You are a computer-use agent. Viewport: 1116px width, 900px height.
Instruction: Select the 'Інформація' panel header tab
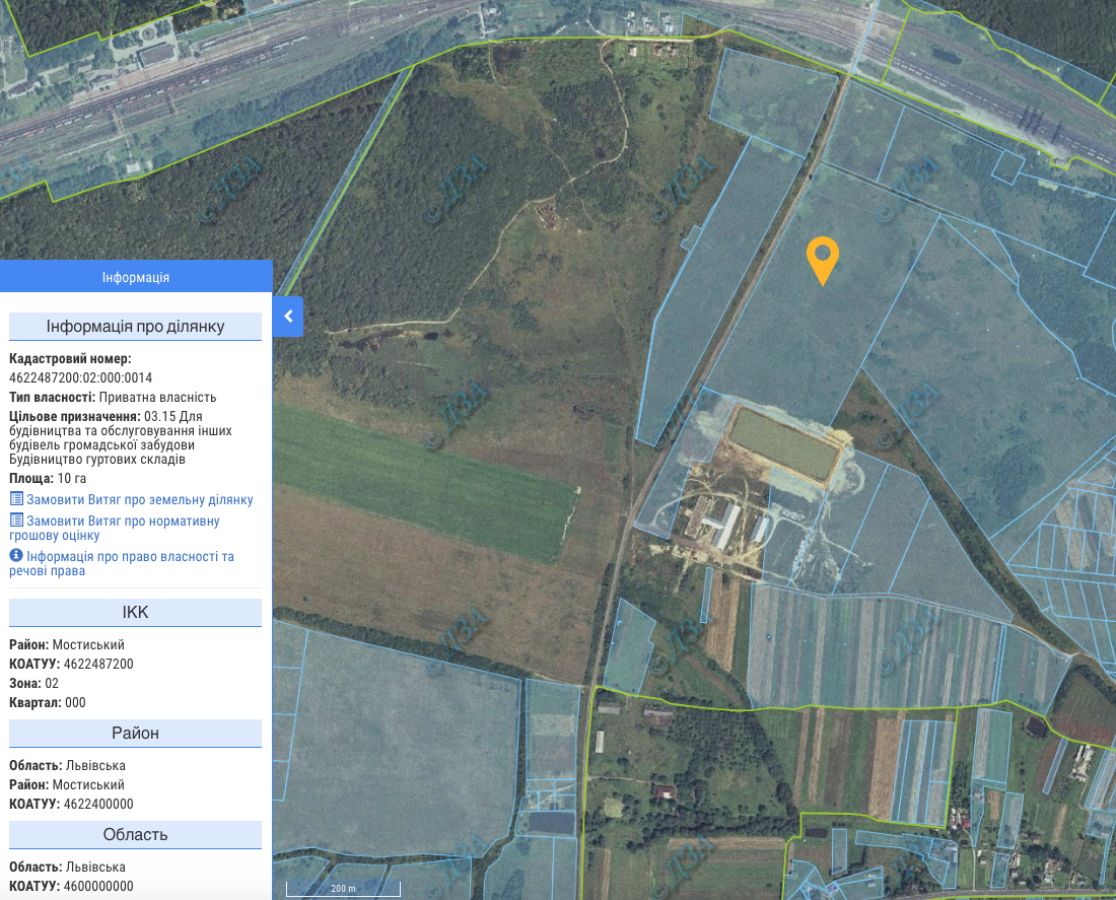click(x=136, y=277)
